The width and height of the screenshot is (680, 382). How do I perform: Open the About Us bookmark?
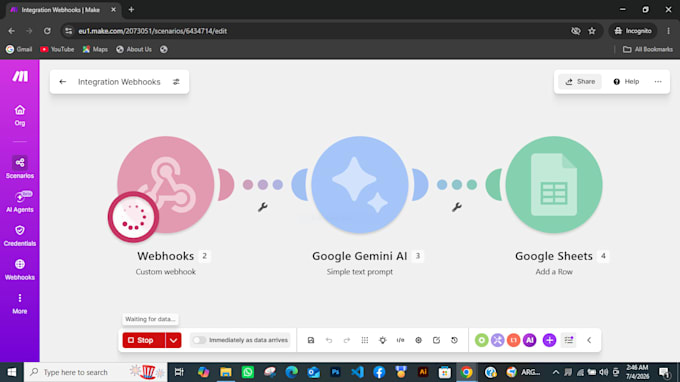pyautogui.click(x=134, y=49)
